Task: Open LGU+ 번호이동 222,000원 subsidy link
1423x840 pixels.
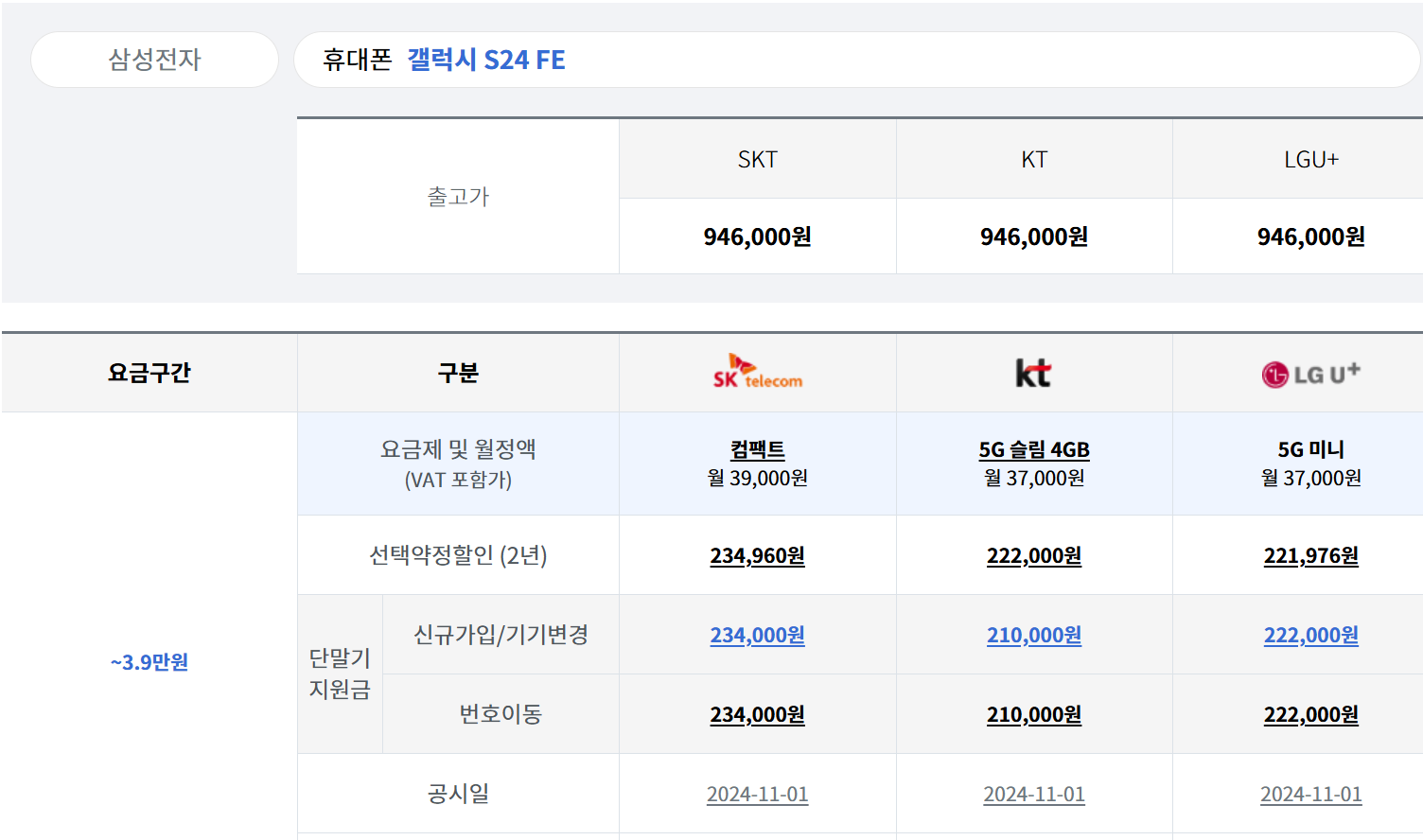Action: (x=1310, y=714)
